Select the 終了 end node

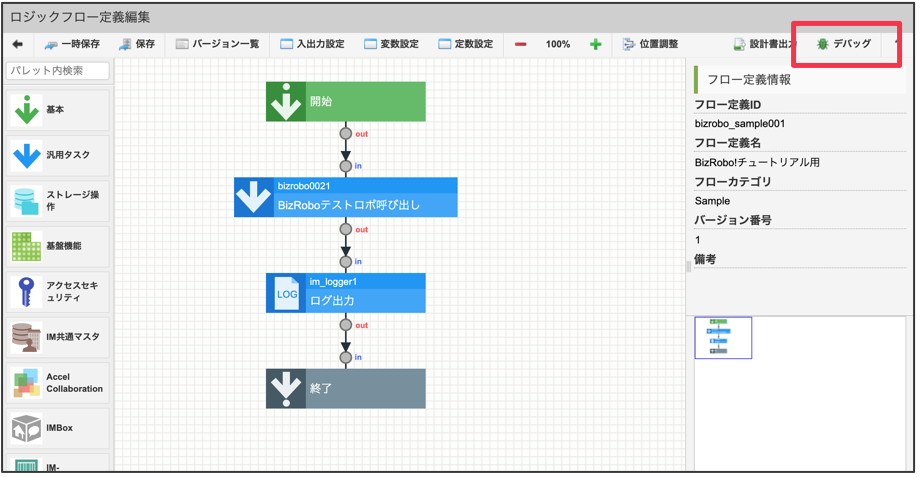[346, 388]
